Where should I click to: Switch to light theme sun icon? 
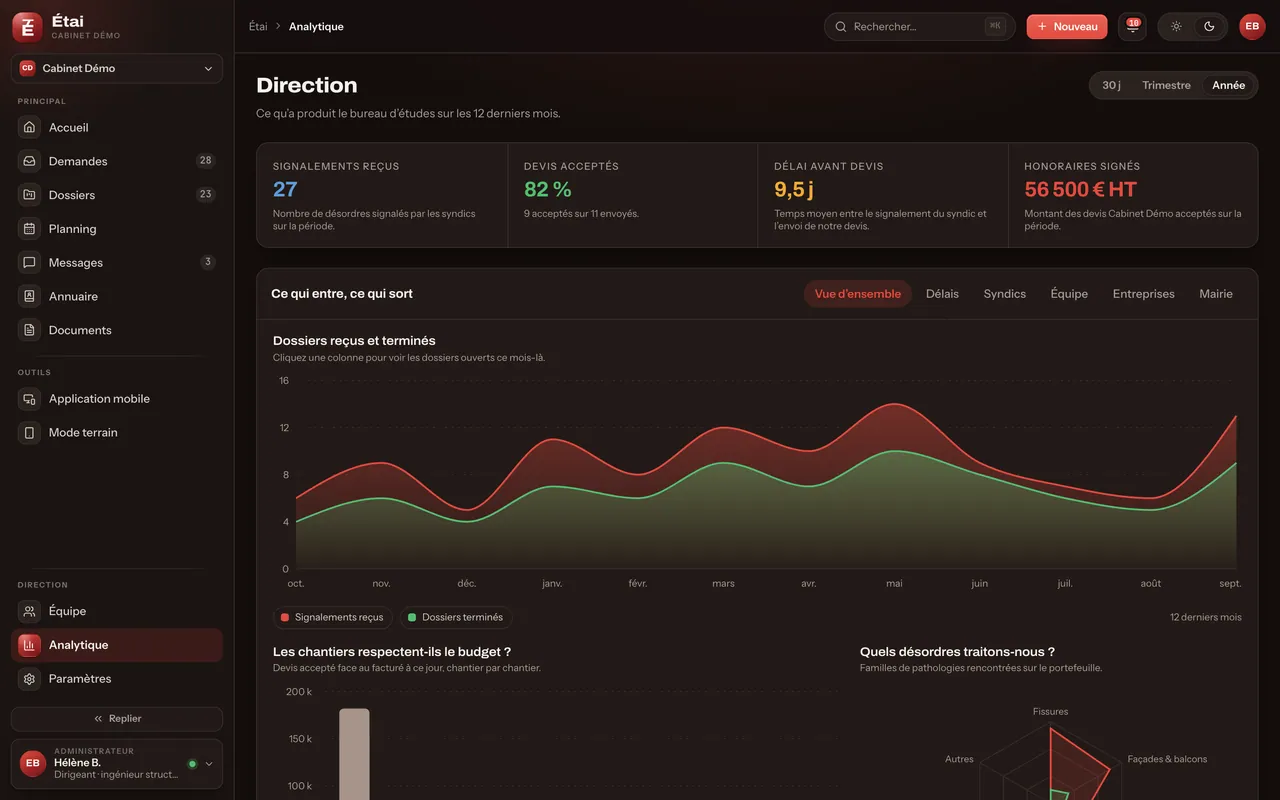point(1176,27)
